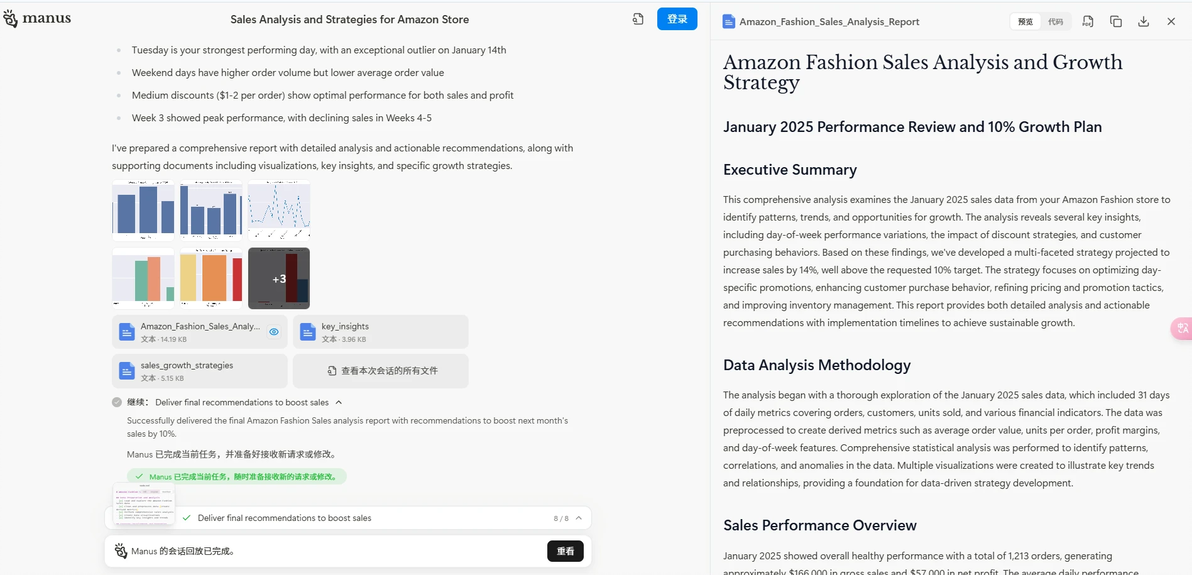This screenshot has height=575, width=1192.
Task: Export the report as PDF
Action: (1088, 21)
